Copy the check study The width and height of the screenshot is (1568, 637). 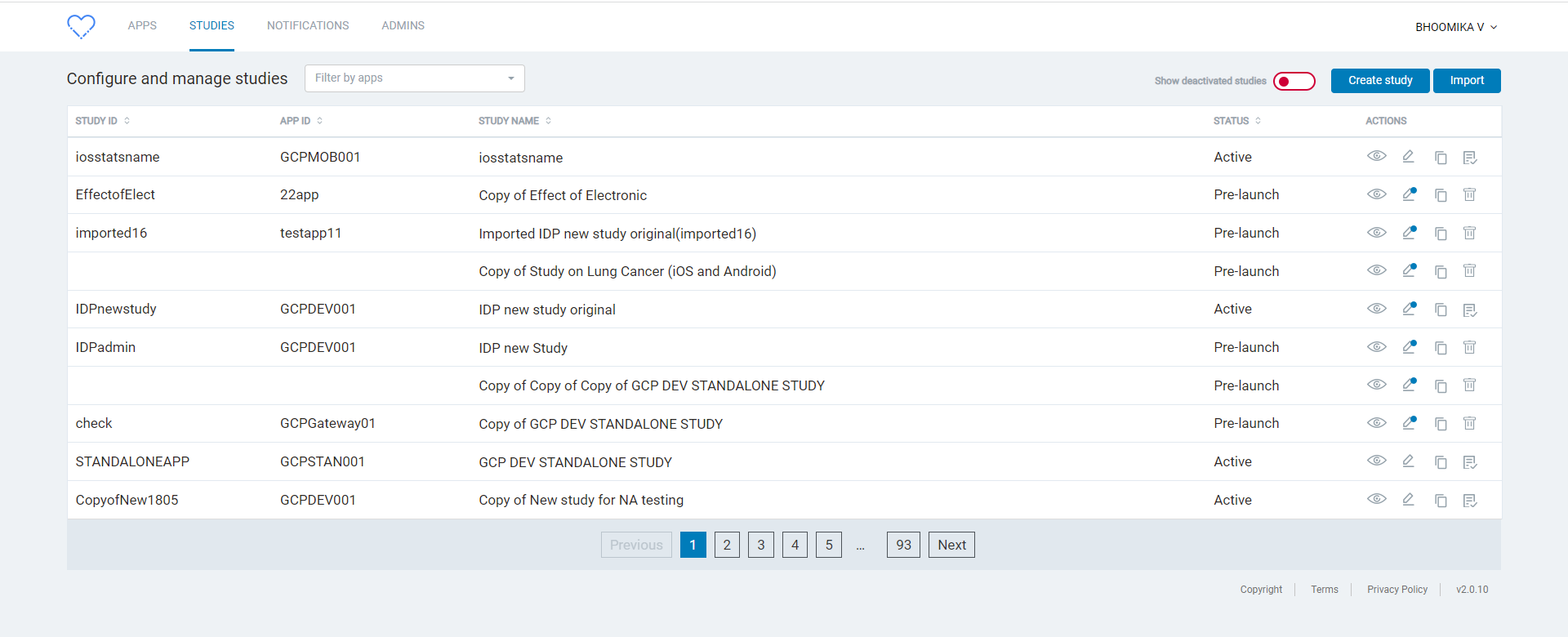point(1441,424)
